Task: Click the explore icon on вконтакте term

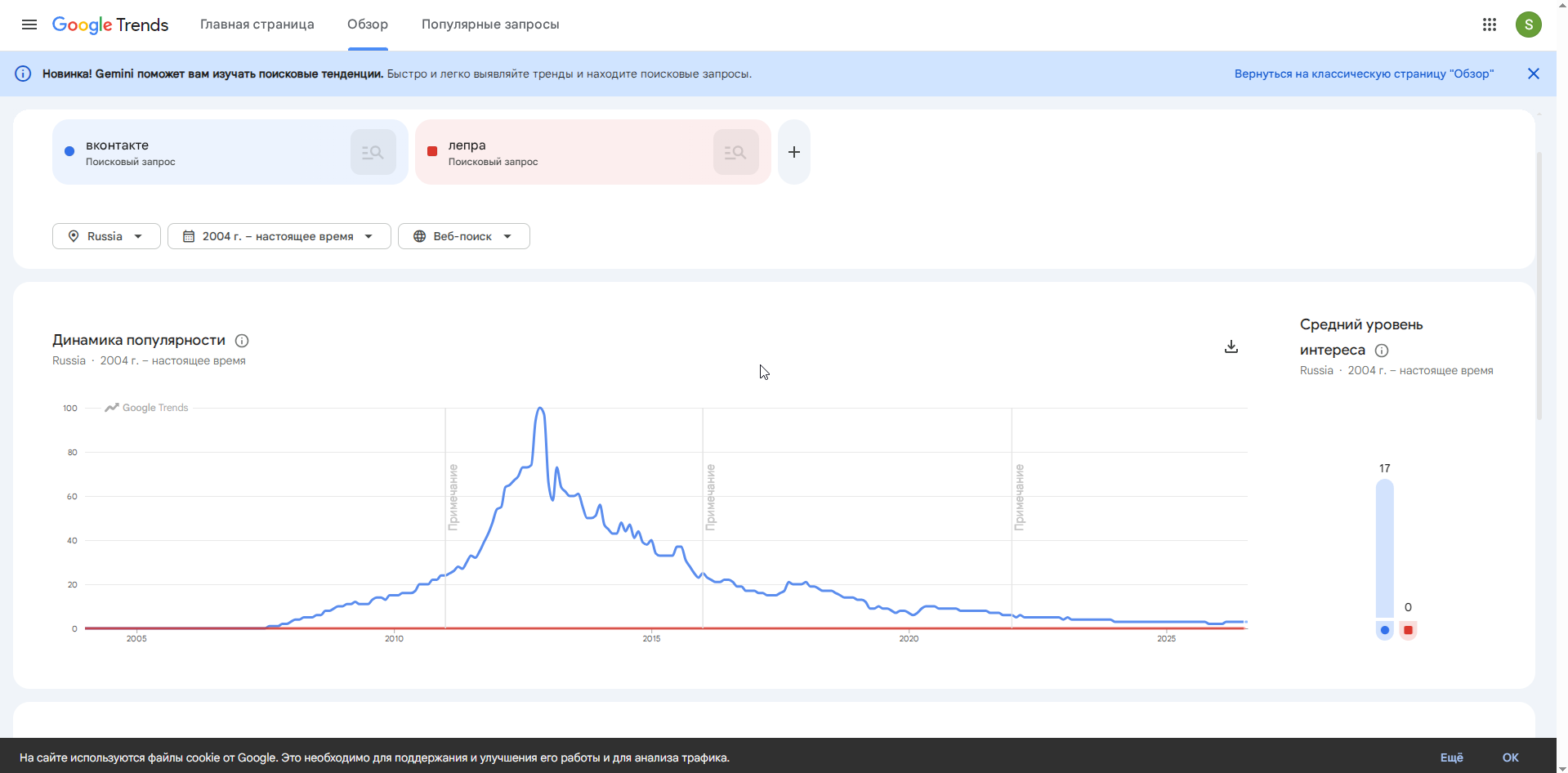Action: click(373, 152)
